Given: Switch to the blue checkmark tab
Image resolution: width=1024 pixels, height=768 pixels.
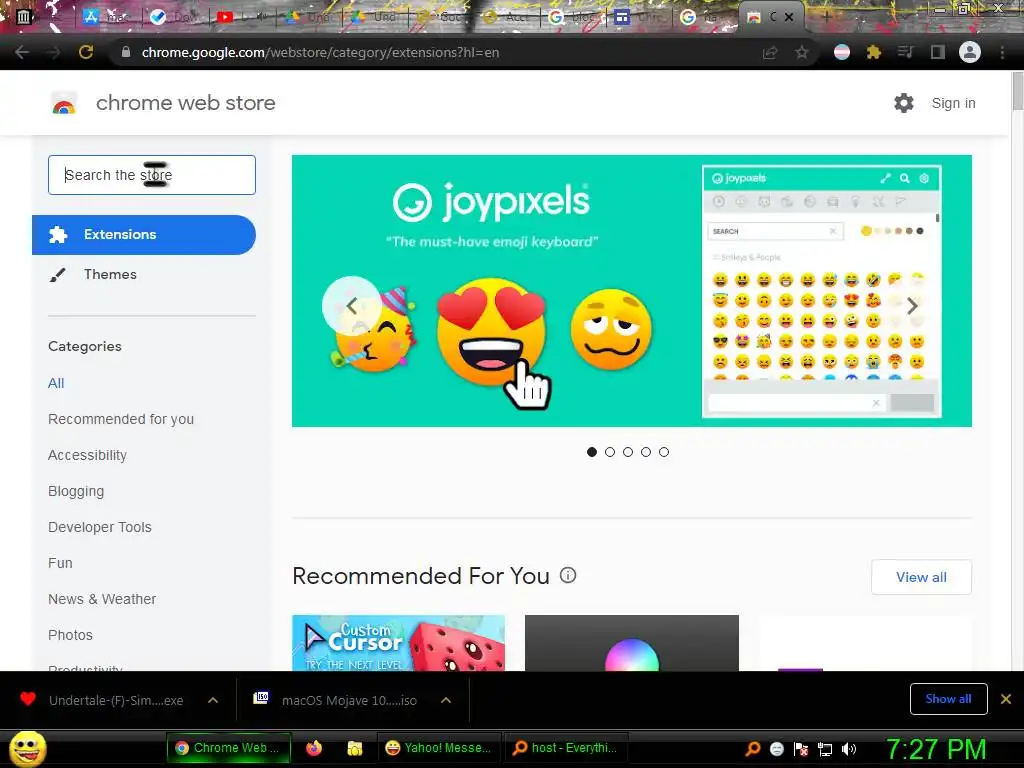Looking at the screenshot, I should (174, 17).
